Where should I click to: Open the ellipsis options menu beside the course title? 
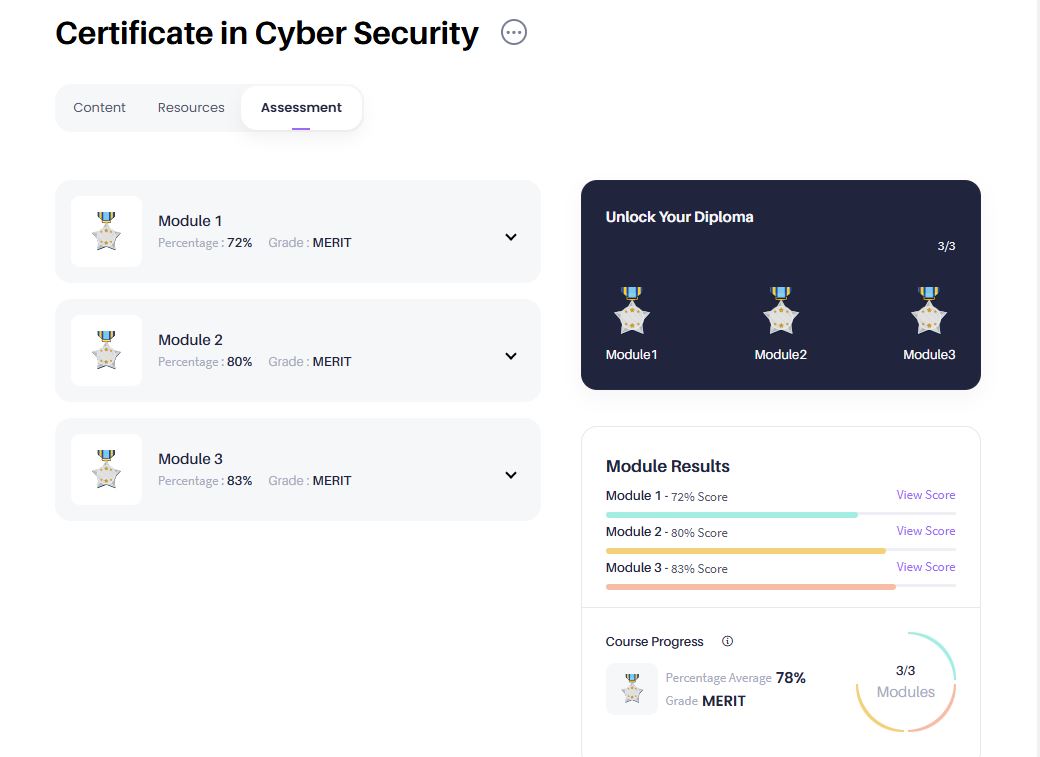(x=513, y=31)
